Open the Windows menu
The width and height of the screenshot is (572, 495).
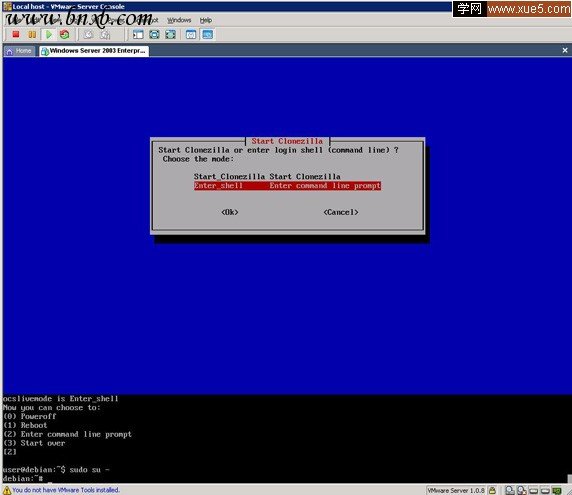(x=179, y=20)
